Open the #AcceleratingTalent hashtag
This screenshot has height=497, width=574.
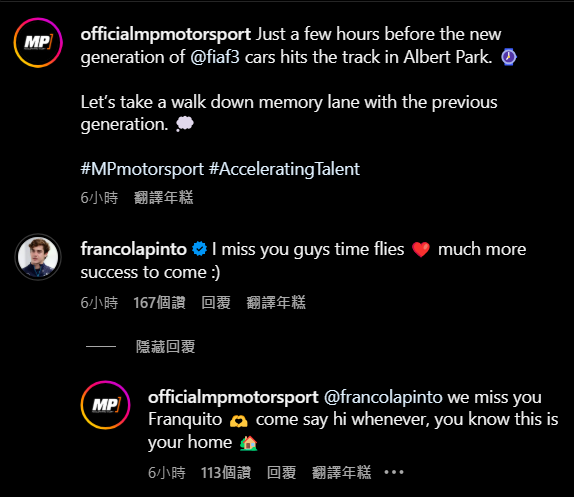284,169
